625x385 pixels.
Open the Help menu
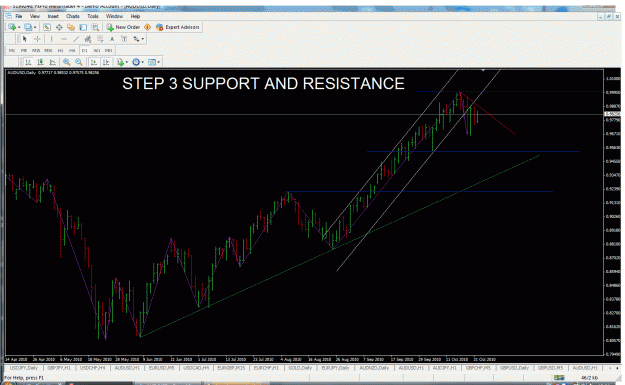(x=136, y=16)
